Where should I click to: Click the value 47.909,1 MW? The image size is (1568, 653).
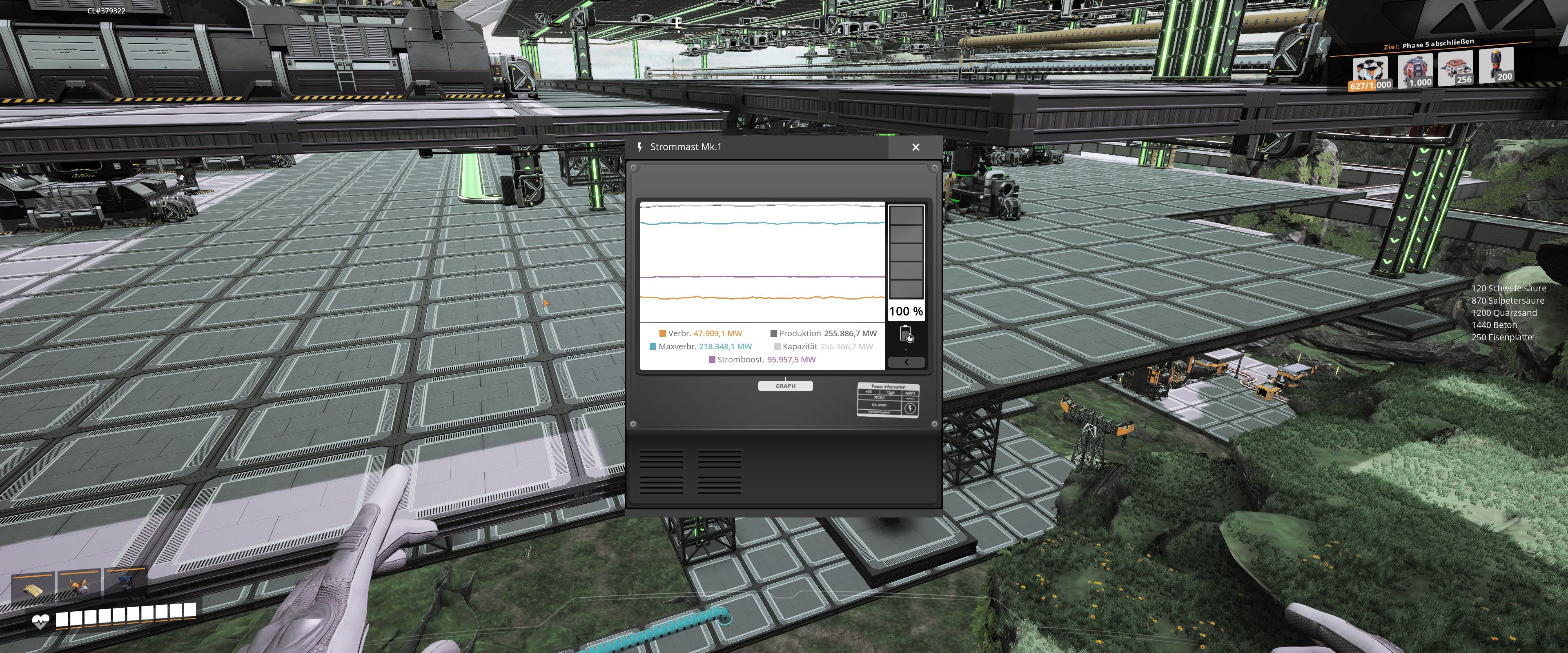(718, 333)
